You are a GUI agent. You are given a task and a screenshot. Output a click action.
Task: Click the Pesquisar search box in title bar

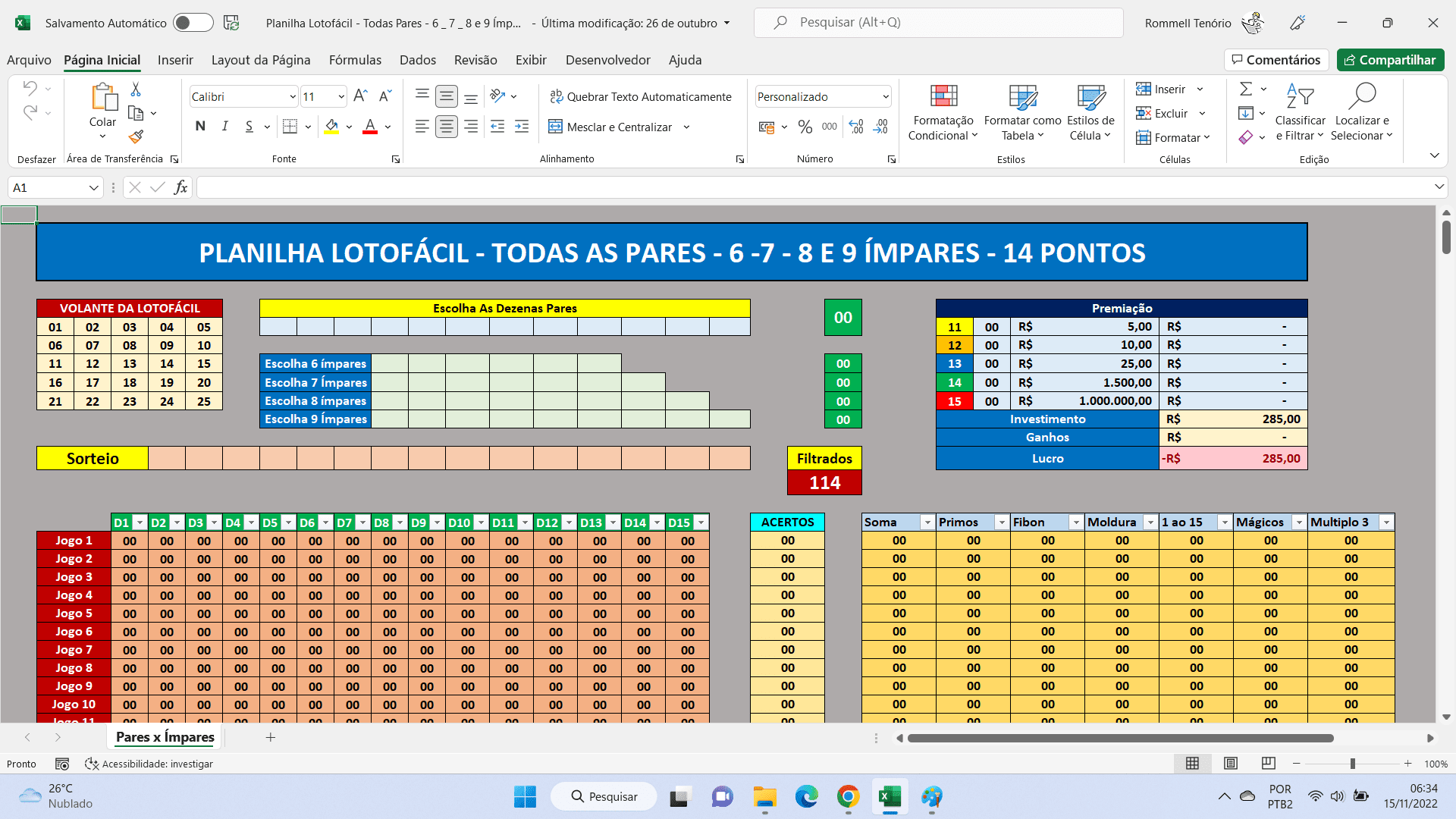click(x=938, y=23)
